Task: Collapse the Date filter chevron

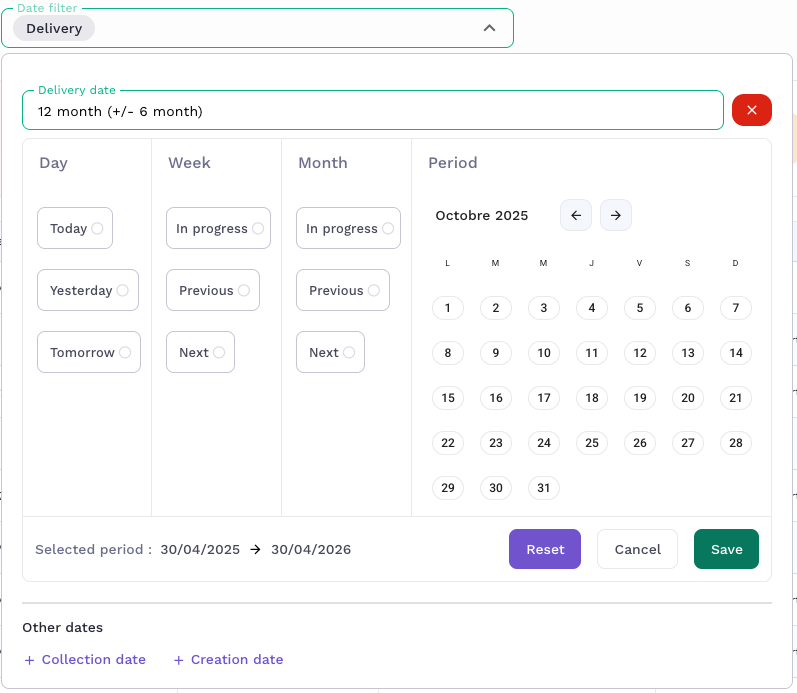Action: (489, 28)
